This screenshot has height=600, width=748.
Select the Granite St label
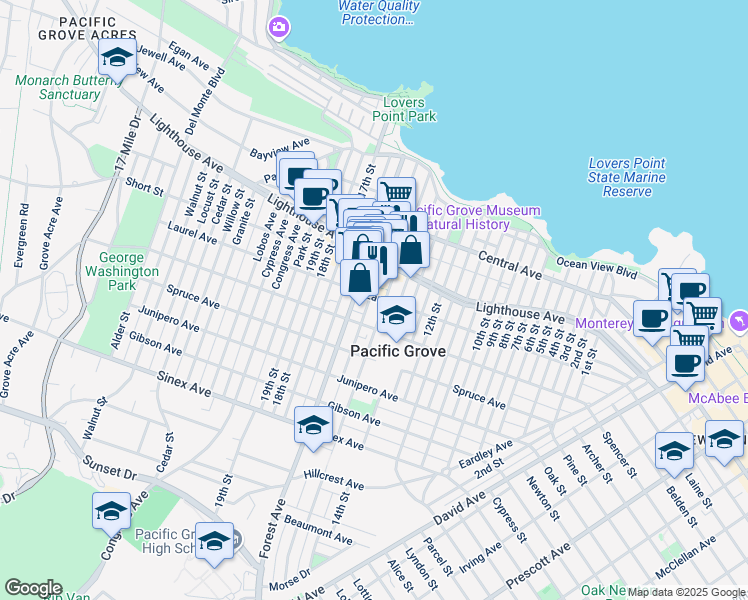[x=243, y=220]
